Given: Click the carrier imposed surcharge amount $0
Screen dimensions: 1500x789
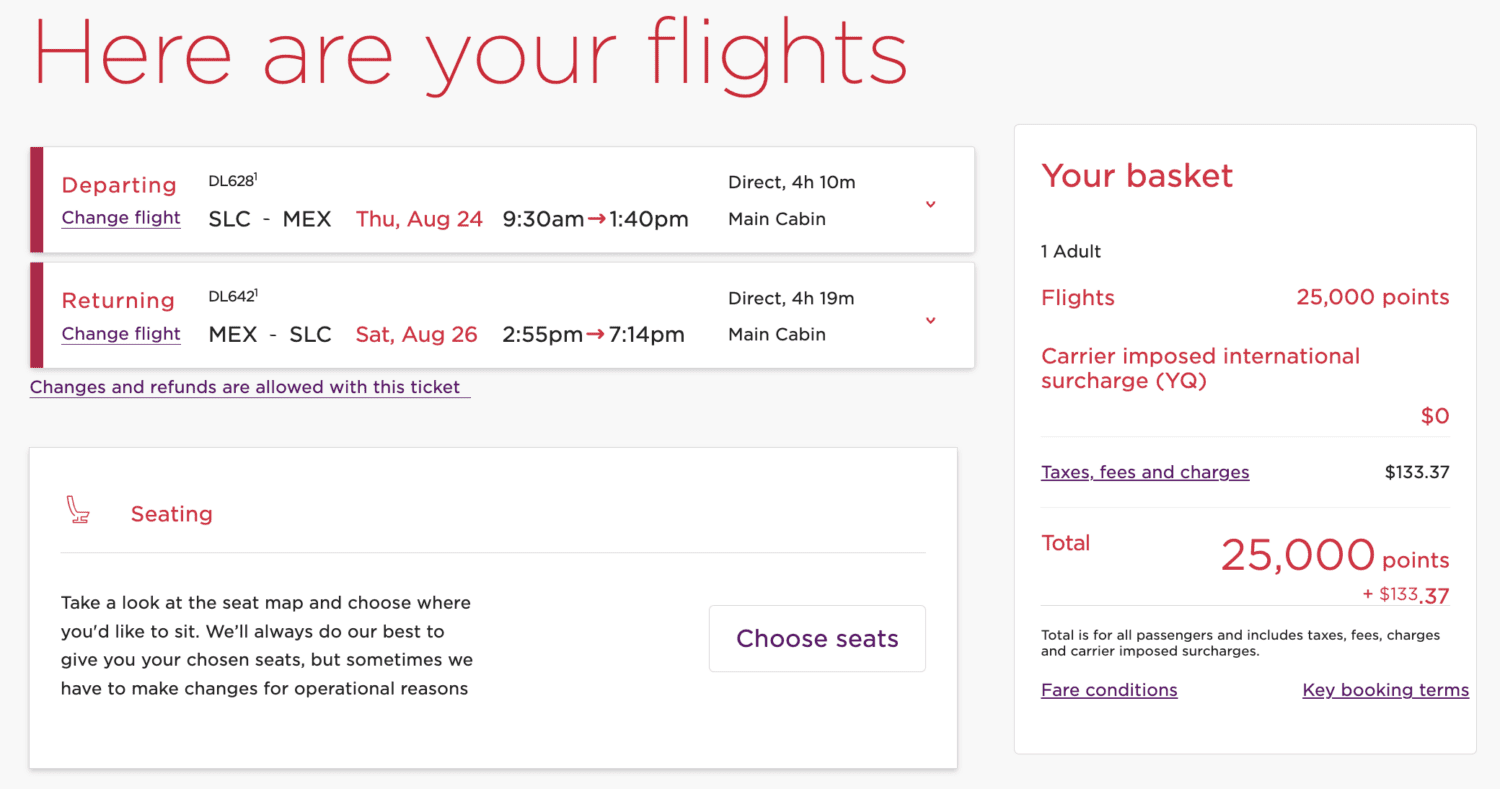Looking at the screenshot, I should 1434,415.
